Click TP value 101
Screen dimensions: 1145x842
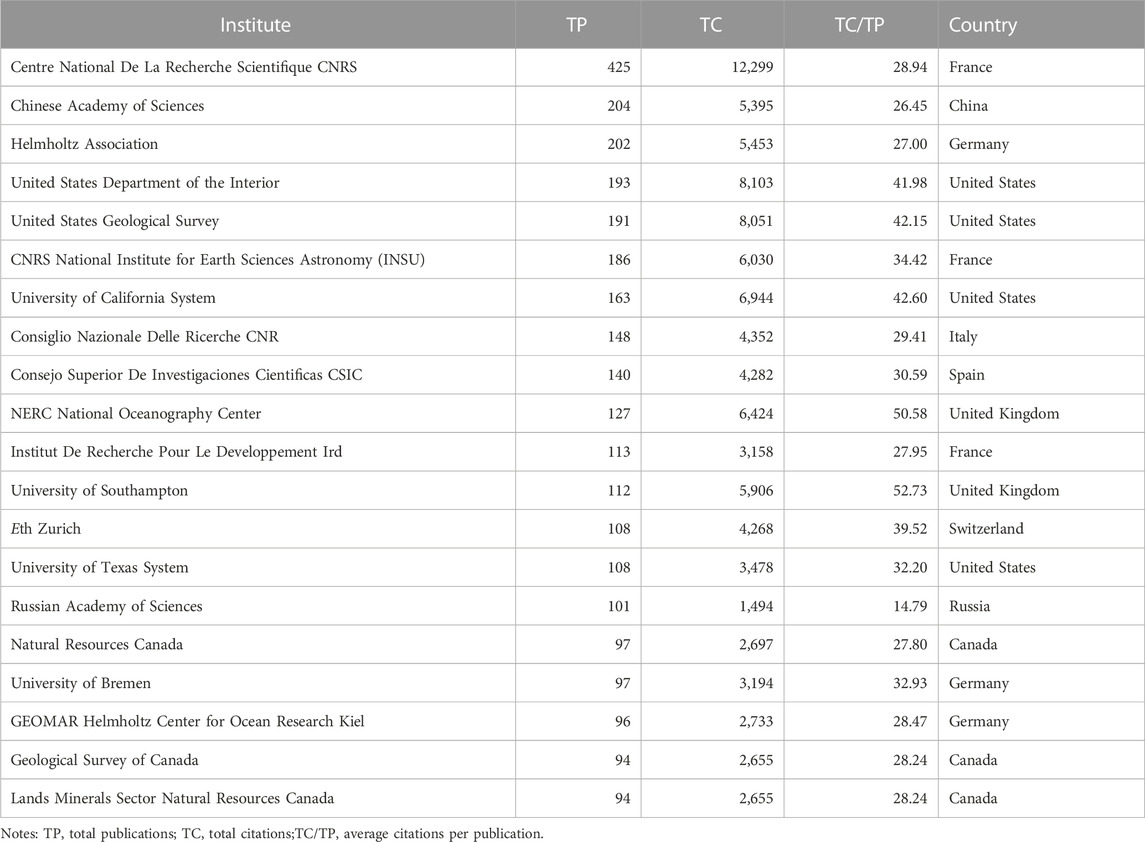coord(619,606)
